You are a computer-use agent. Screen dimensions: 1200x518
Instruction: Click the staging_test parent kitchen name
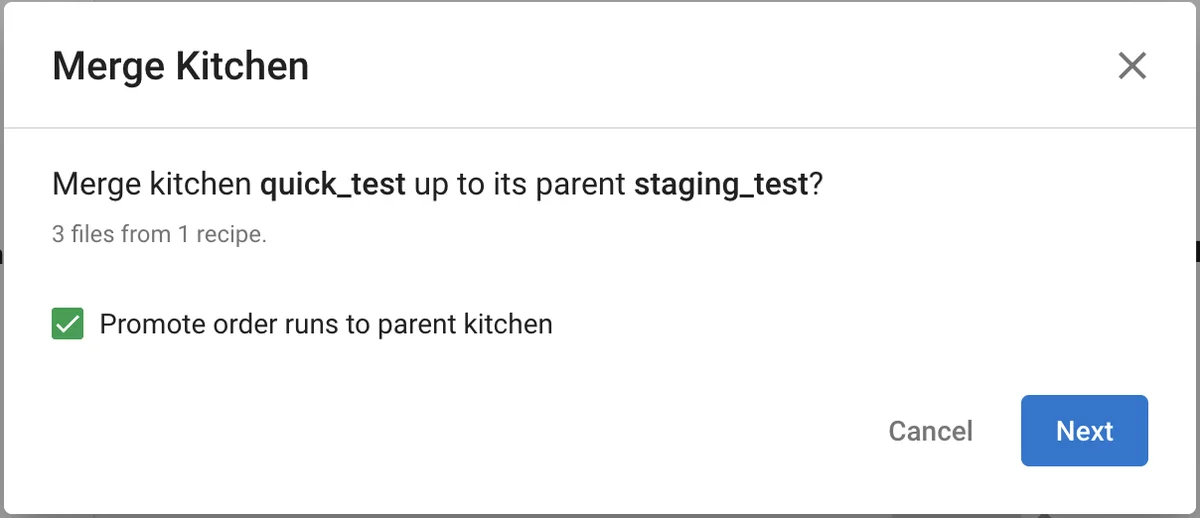click(720, 185)
